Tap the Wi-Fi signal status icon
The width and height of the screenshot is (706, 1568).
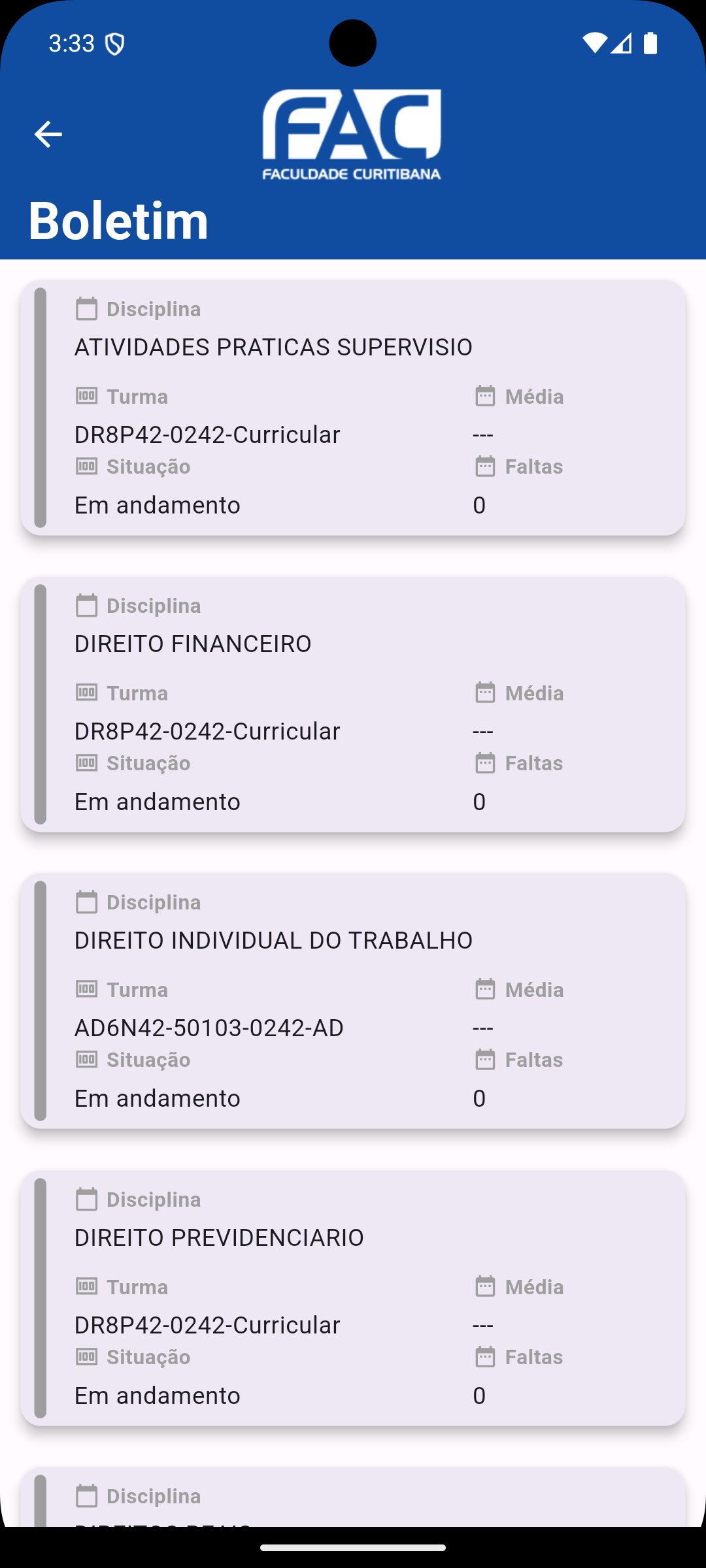[594, 43]
